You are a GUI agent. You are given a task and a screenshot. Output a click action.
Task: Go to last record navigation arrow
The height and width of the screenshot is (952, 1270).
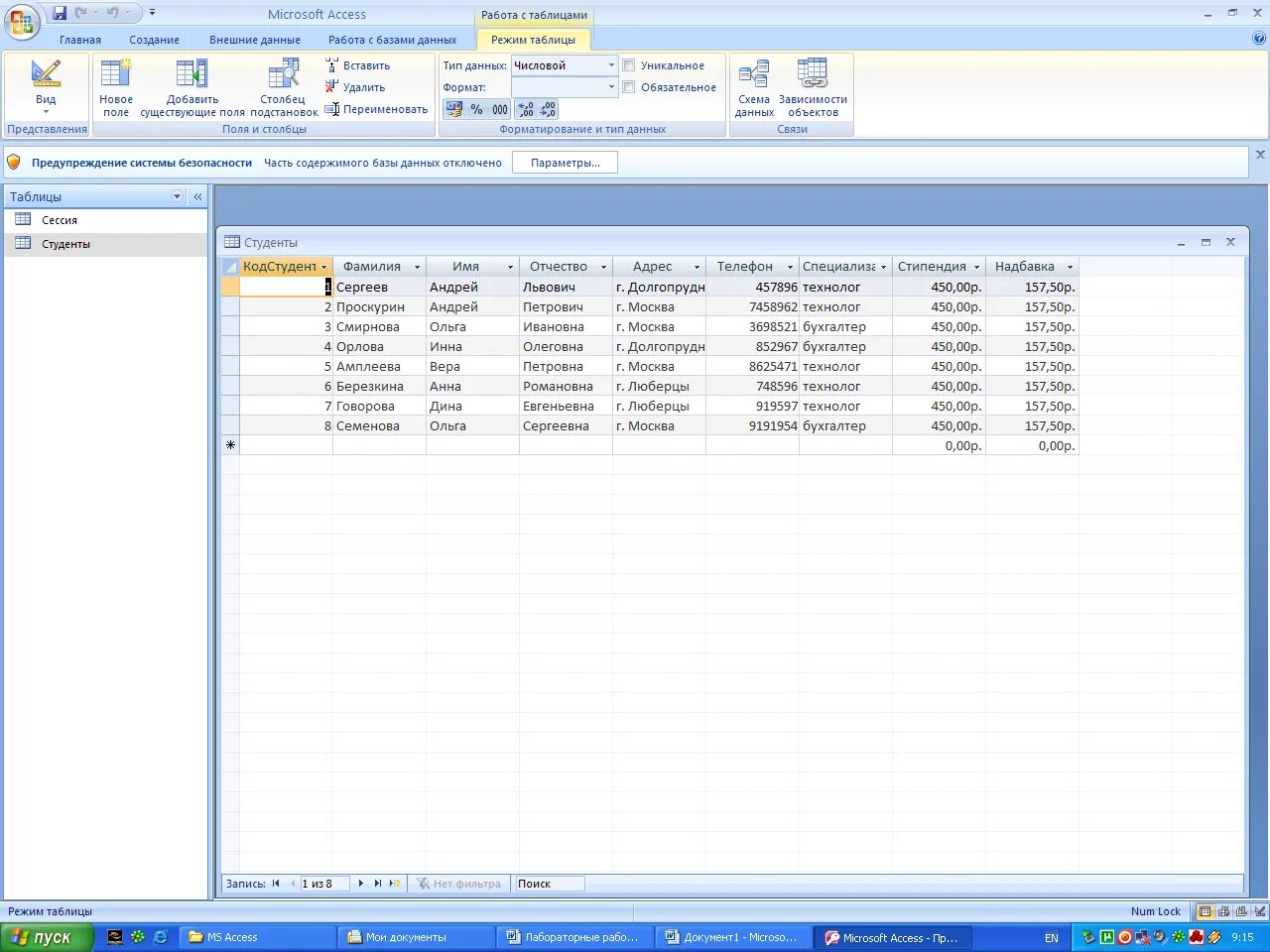point(378,884)
